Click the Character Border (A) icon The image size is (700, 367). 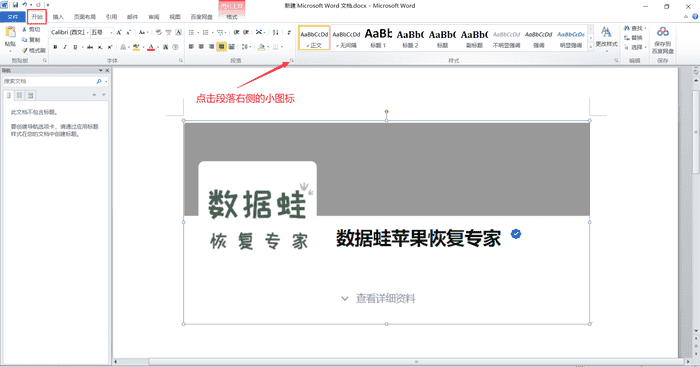click(x=179, y=32)
